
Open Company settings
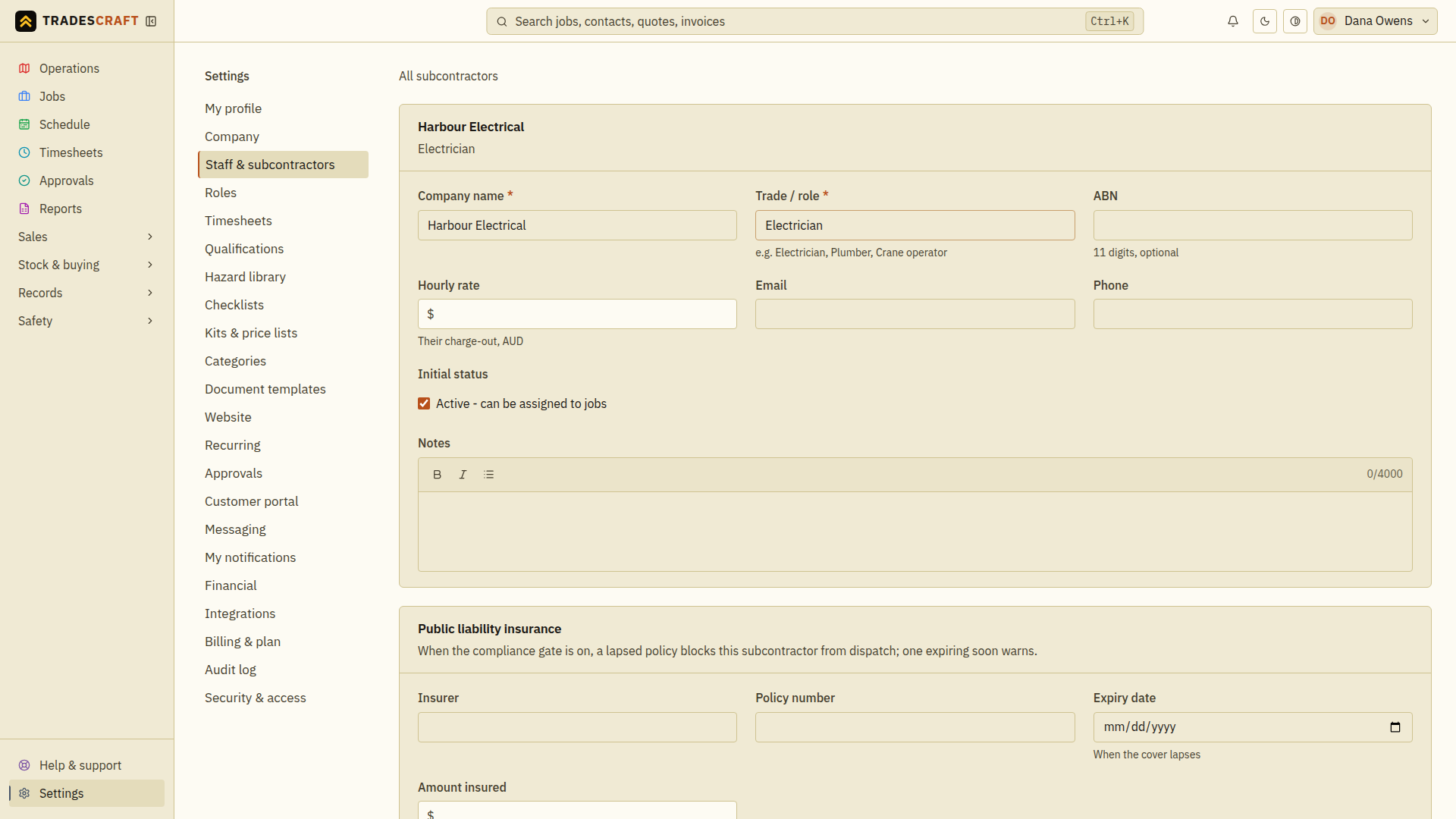coord(283,136)
